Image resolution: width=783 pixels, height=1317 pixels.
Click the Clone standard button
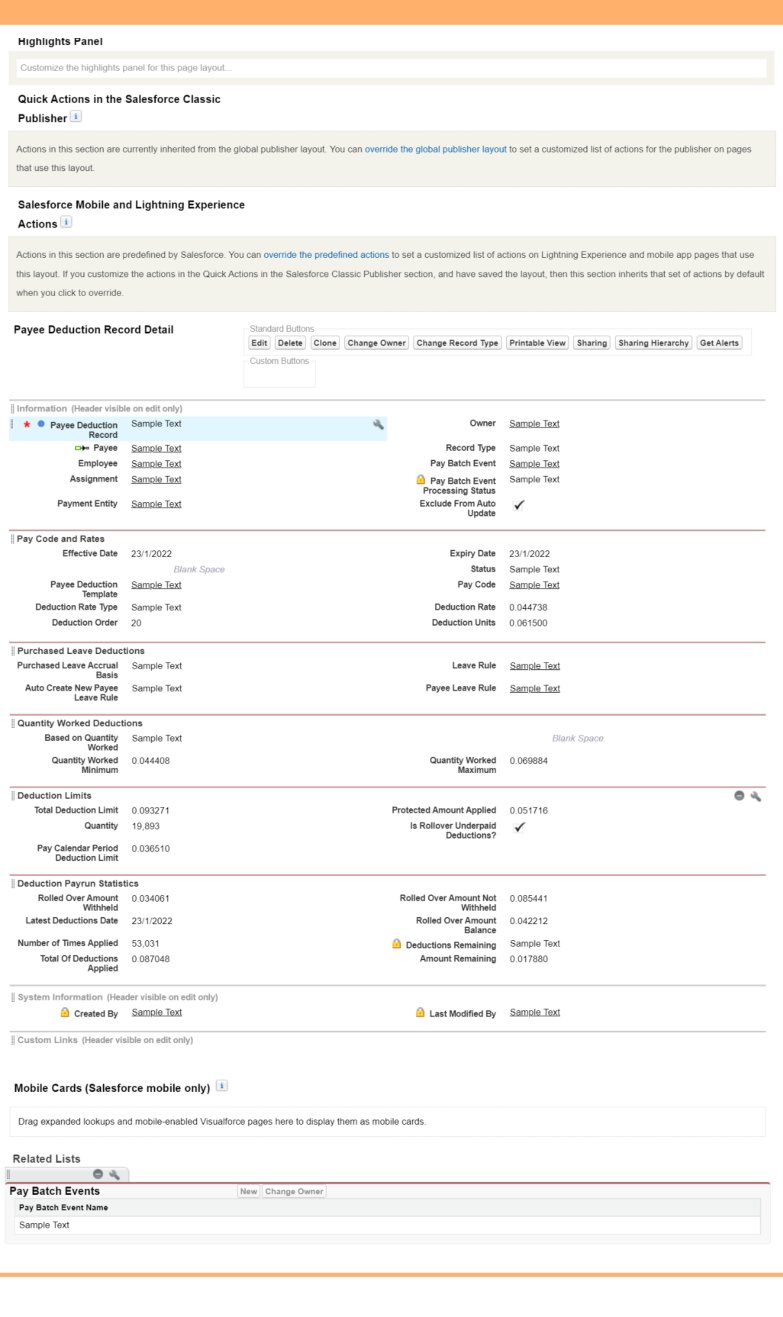pos(325,343)
